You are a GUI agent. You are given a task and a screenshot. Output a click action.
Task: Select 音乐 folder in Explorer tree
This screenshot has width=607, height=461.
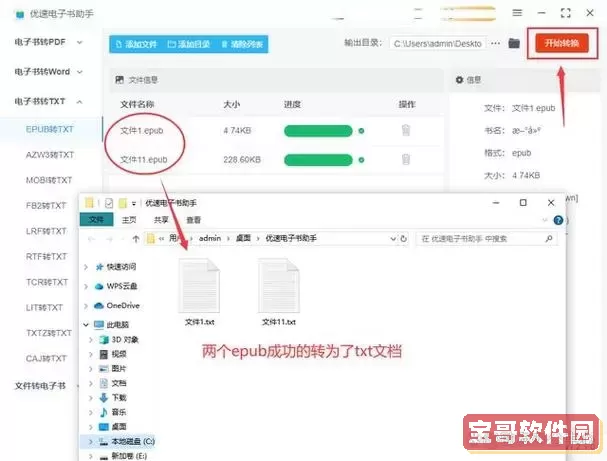tap(113, 412)
